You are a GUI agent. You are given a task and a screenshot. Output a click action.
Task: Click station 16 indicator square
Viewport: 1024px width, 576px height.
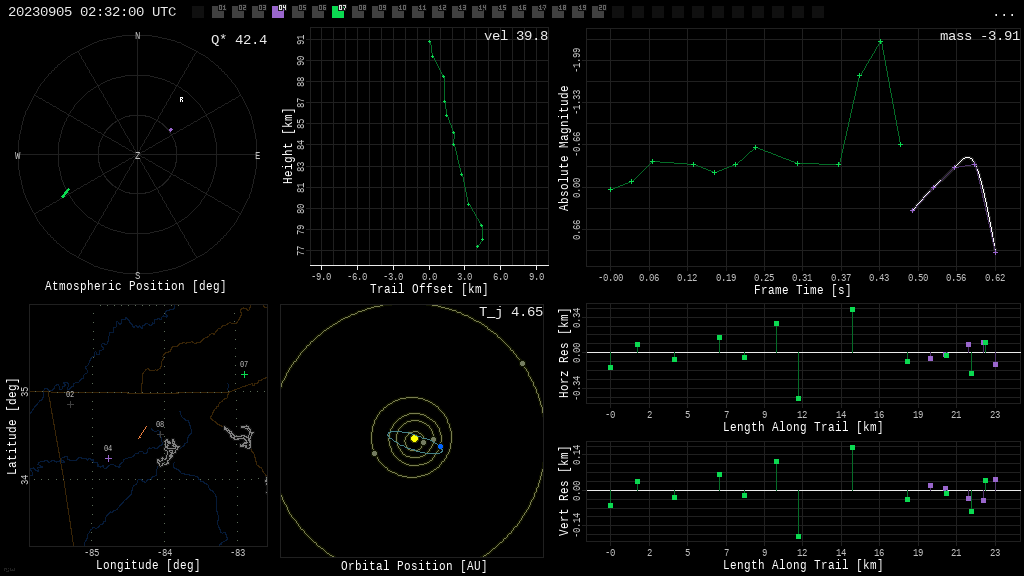pyautogui.click(x=518, y=12)
